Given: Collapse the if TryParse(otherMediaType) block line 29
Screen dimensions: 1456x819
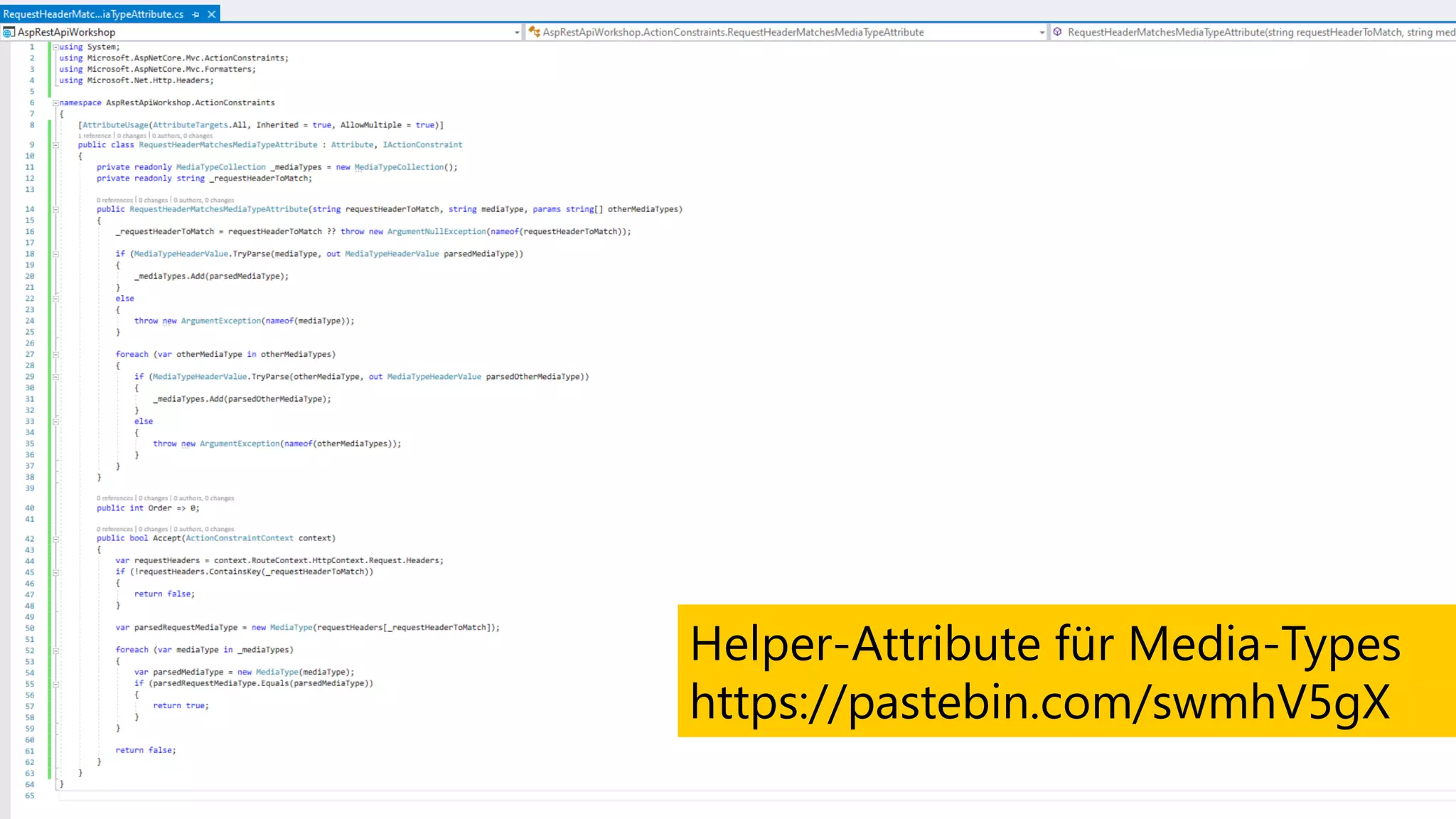Looking at the screenshot, I should (x=55, y=377).
